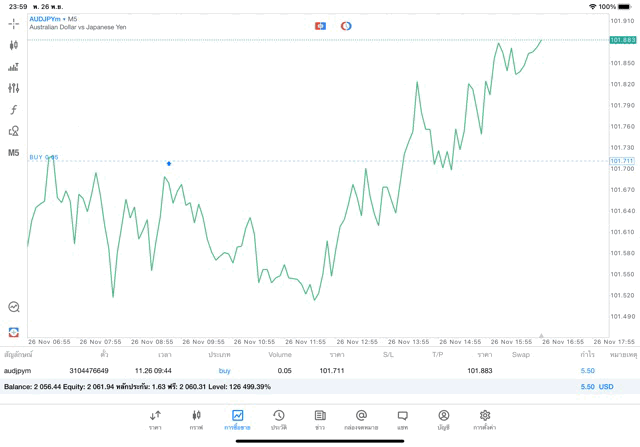Click the chart clock icon at lower left
The width and height of the screenshot is (640, 447).
coord(14,307)
